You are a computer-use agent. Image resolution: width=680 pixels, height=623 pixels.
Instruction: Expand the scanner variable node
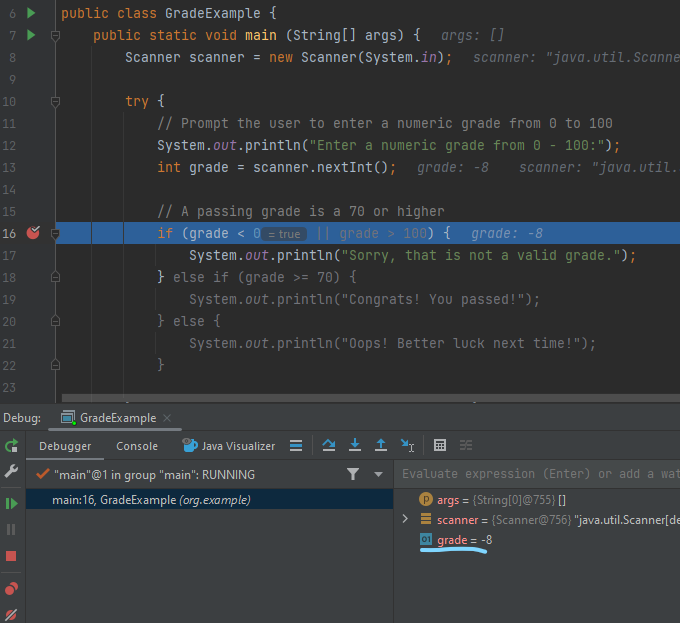(x=405, y=519)
